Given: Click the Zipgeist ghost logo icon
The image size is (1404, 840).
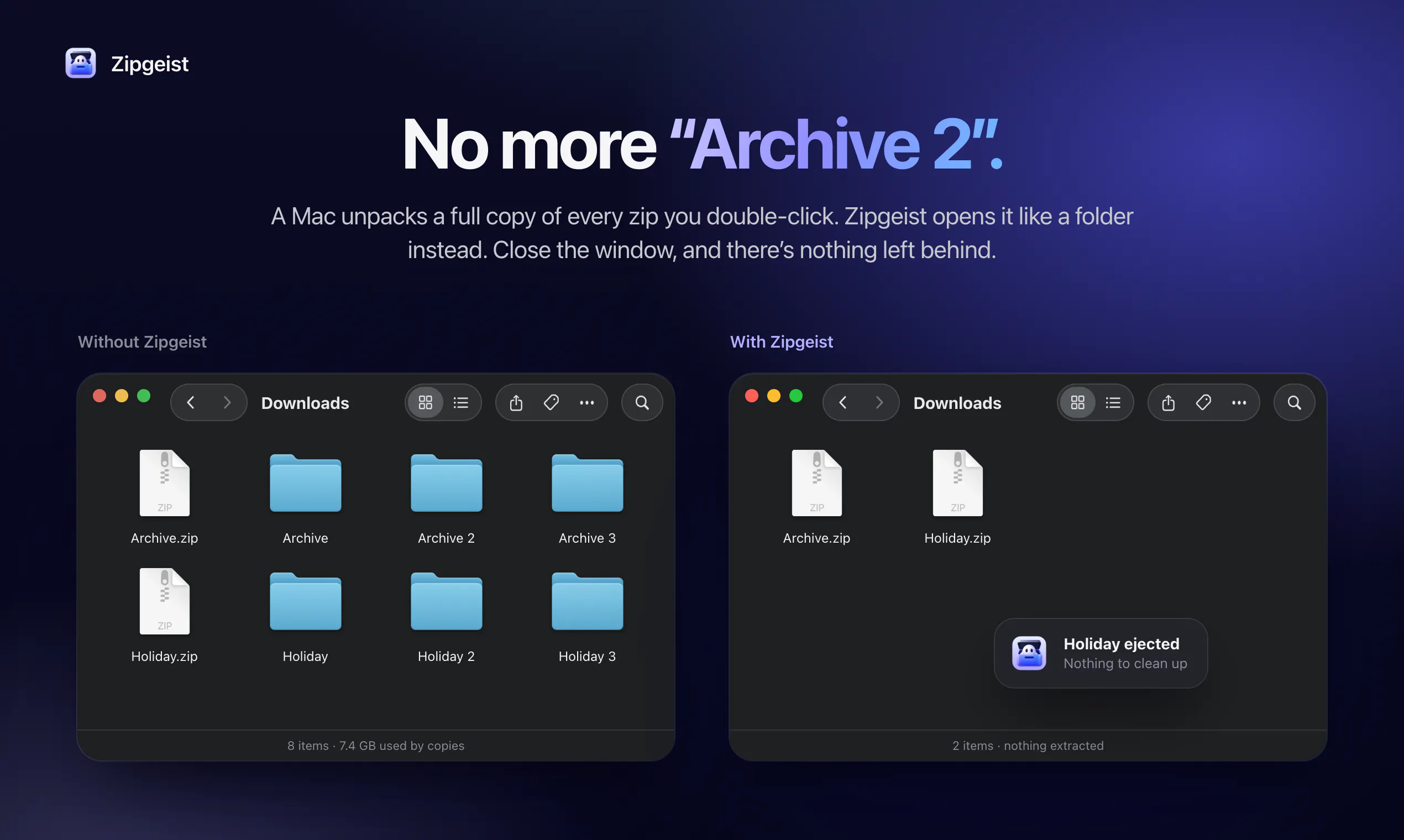Looking at the screenshot, I should [80, 63].
